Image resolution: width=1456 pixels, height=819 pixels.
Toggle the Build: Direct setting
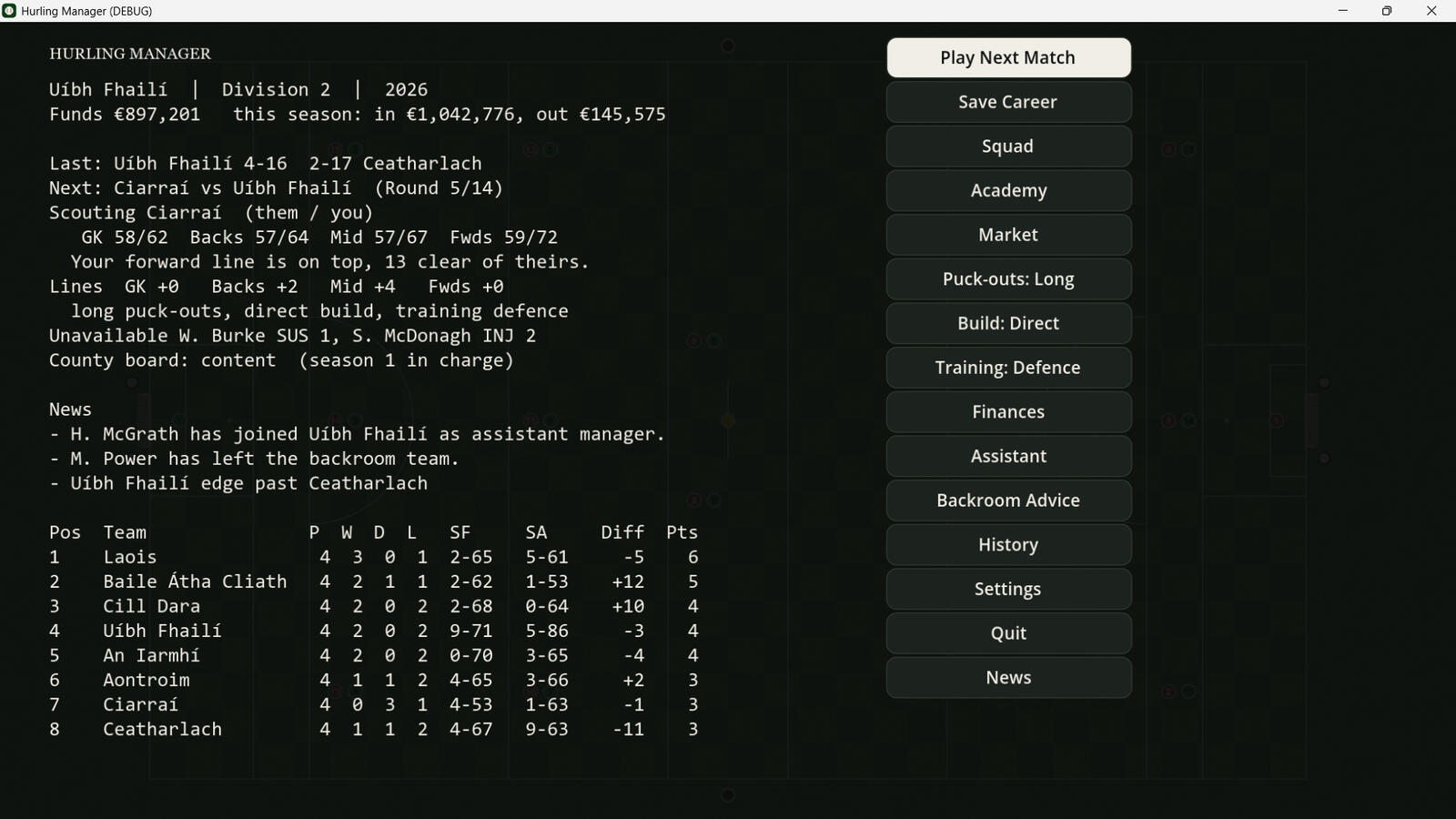[x=1008, y=323]
